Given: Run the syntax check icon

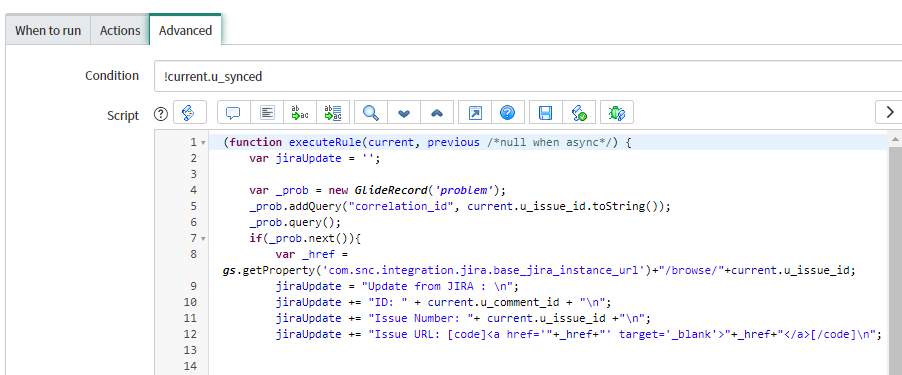Looking at the screenshot, I should click(x=579, y=112).
